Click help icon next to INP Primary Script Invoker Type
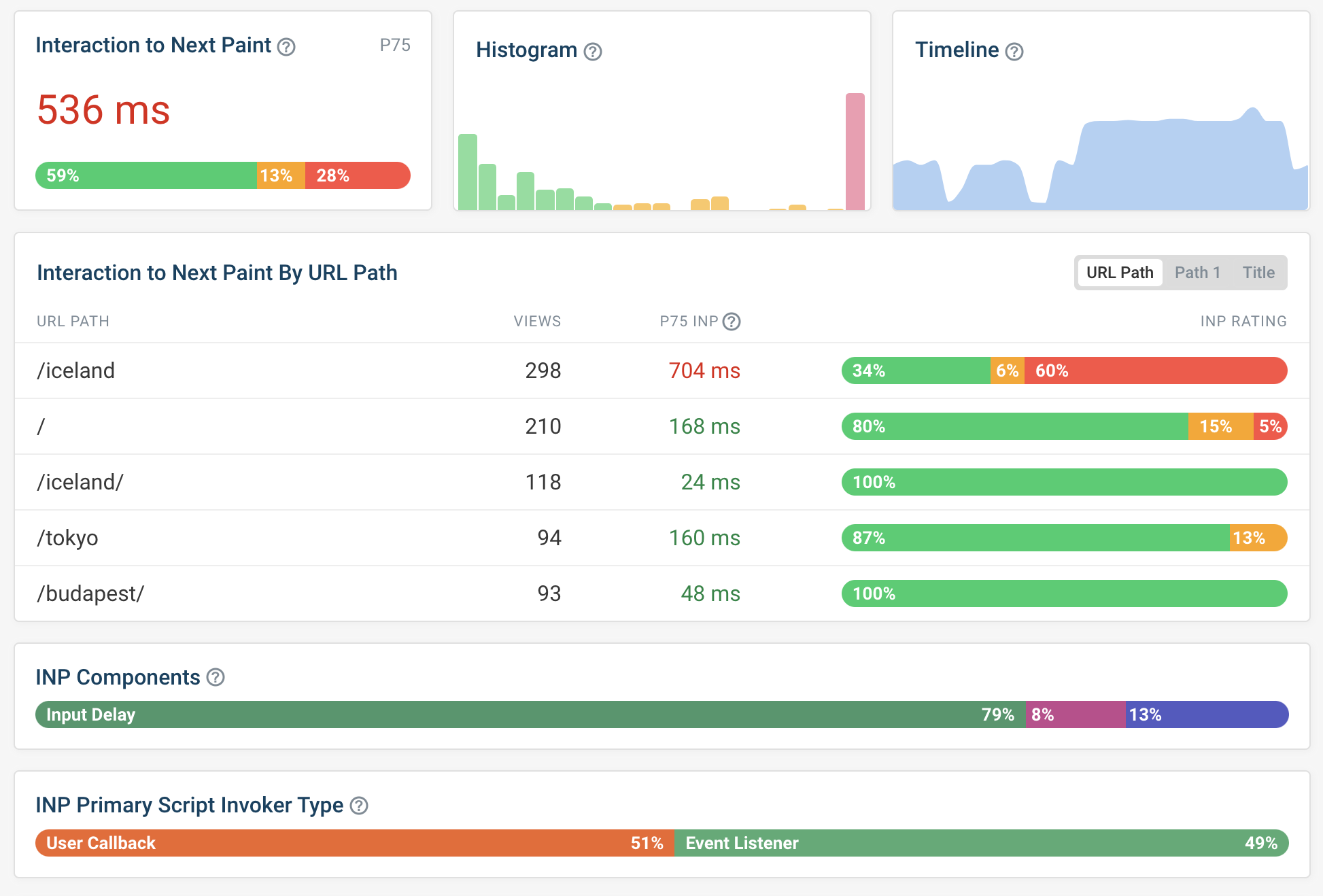1323x896 pixels. pos(359,806)
